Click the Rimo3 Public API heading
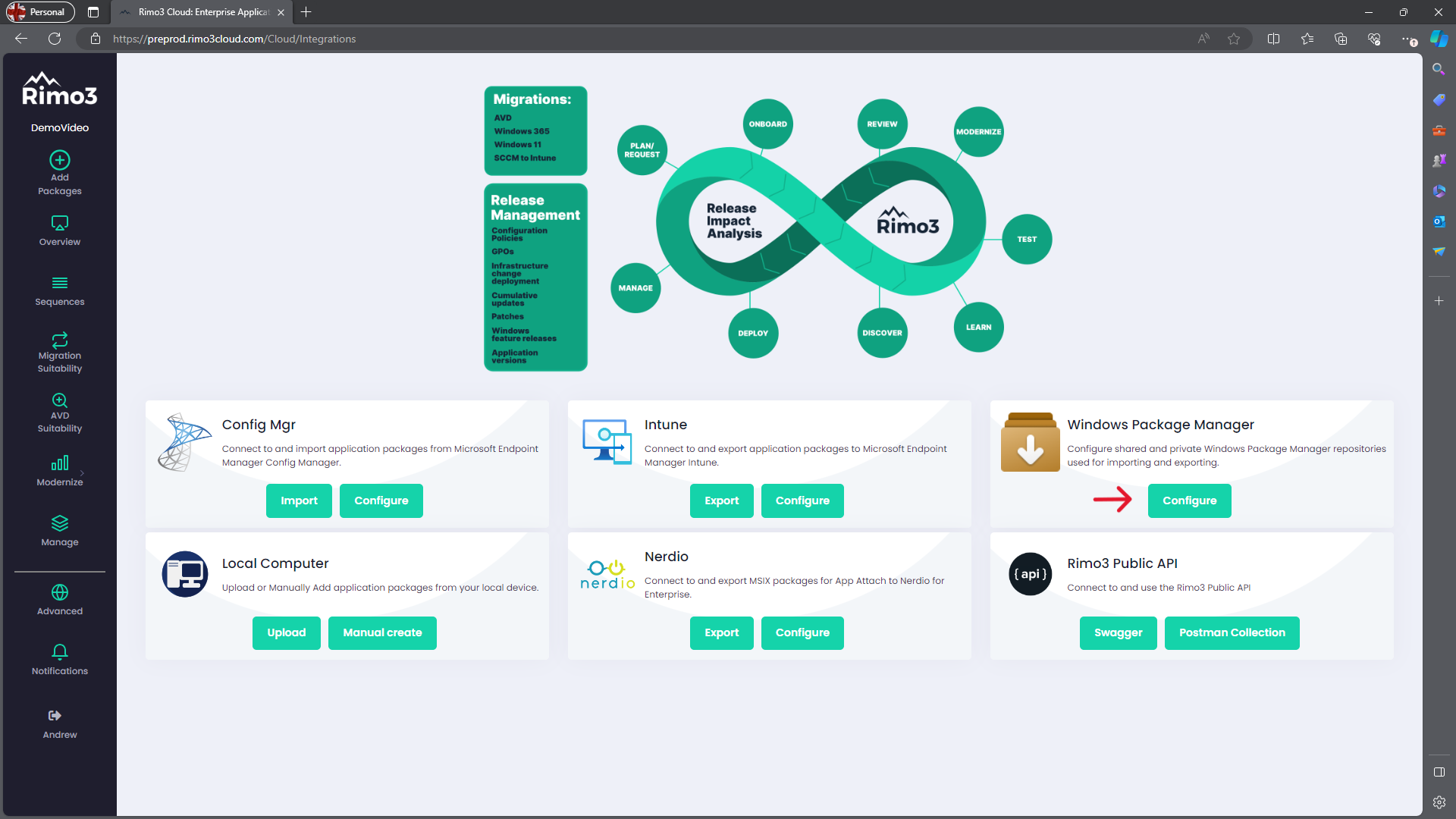1456x819 pixels. point(1122,563)
